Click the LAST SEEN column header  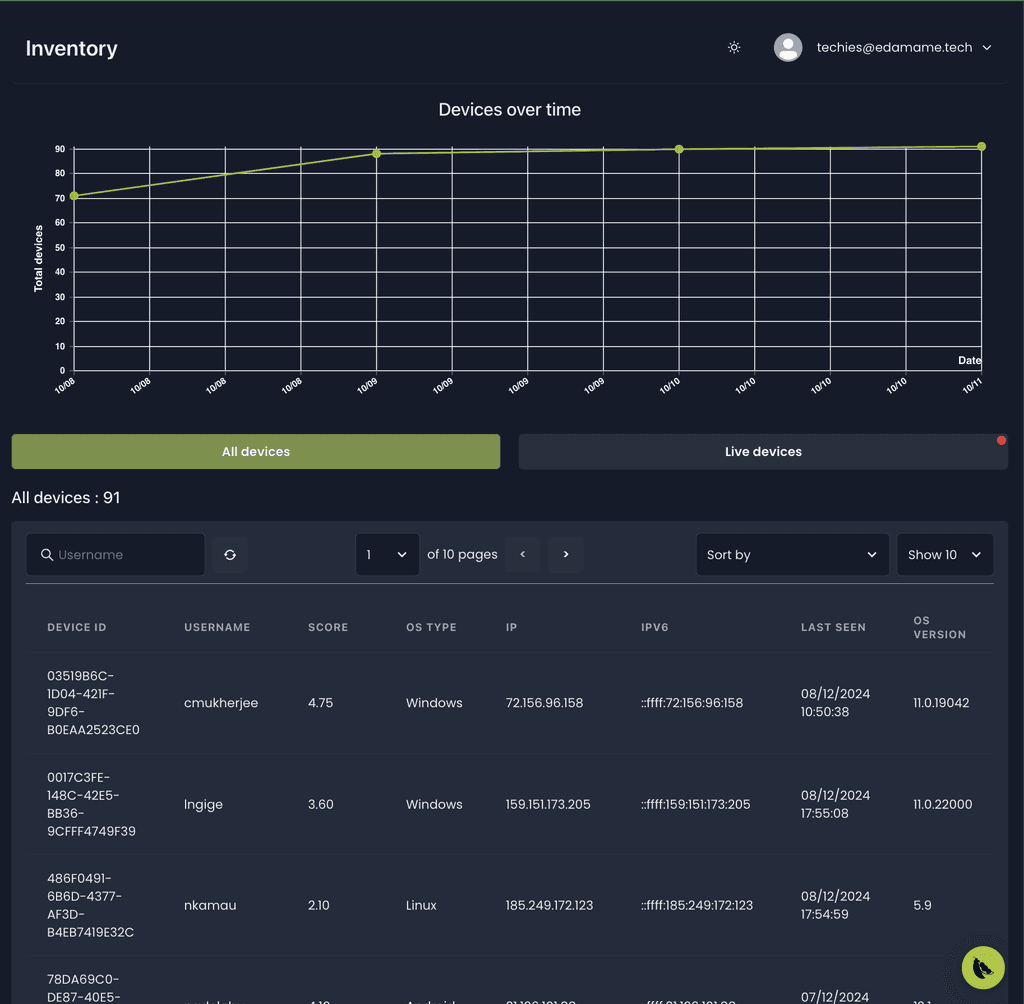[833, 627]
